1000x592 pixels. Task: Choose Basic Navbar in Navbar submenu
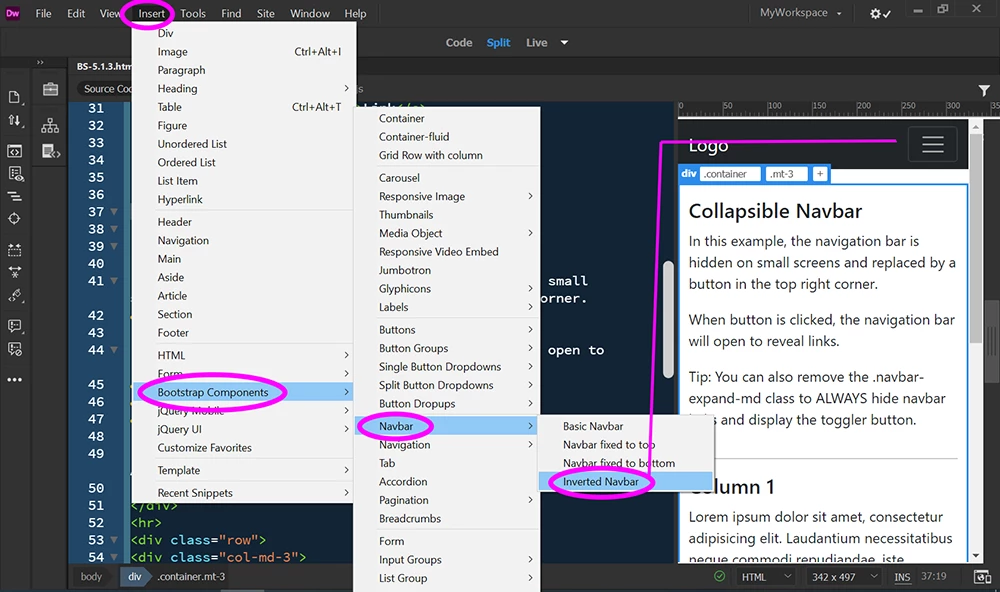625,426
